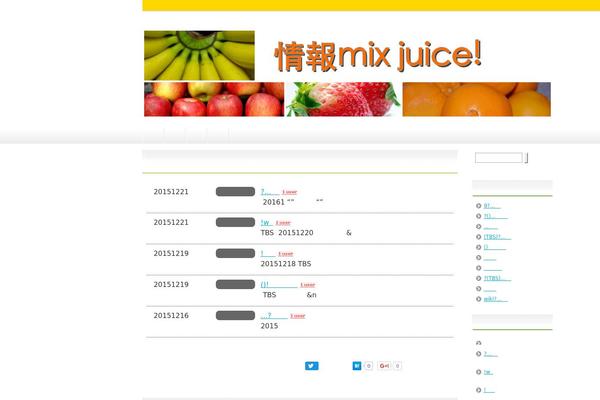Open the post title link above '20161'
The image size is (600, 400).
[270, 192]
